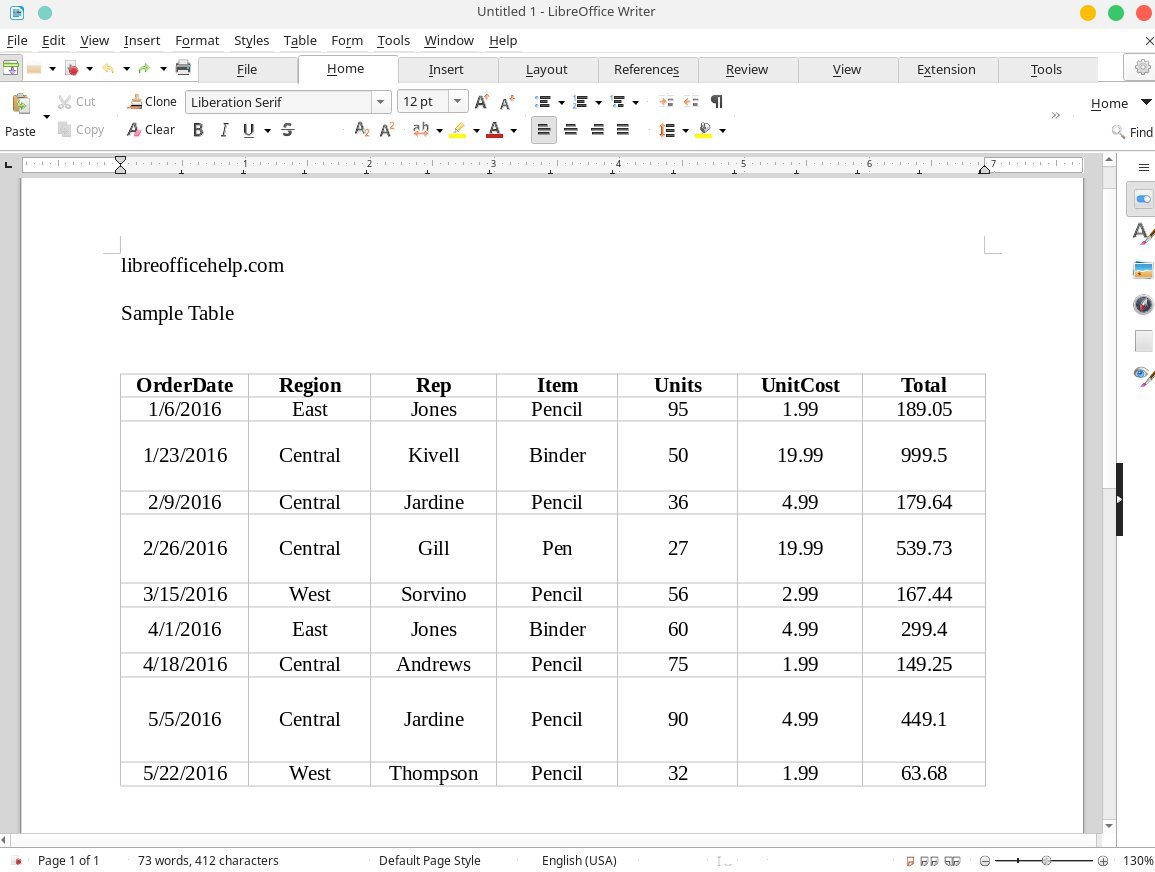Click the Increase Font Size icon
1155x872 pixels.
[x=482, y=102]
